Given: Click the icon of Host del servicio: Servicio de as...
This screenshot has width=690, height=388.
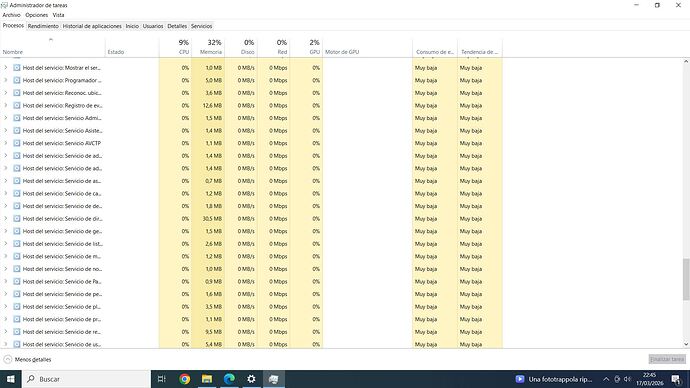Looking at the screenshot, I should click(17, 181).
